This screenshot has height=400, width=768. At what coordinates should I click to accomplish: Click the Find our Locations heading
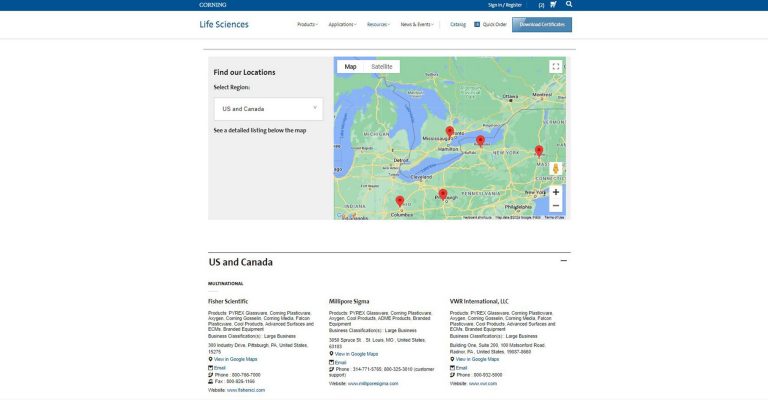[244, 72]
